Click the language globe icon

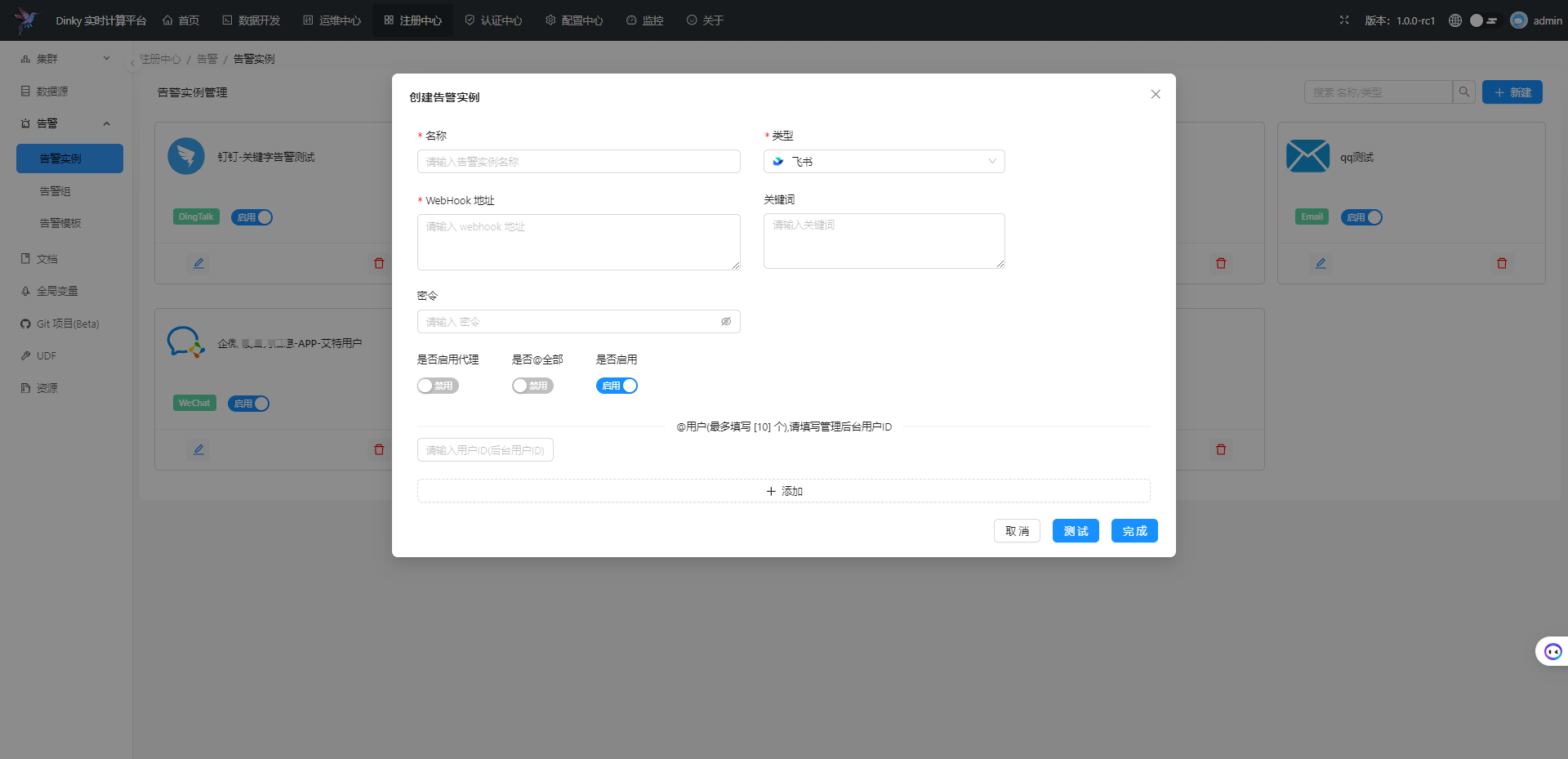click(x=1455, y=20)
